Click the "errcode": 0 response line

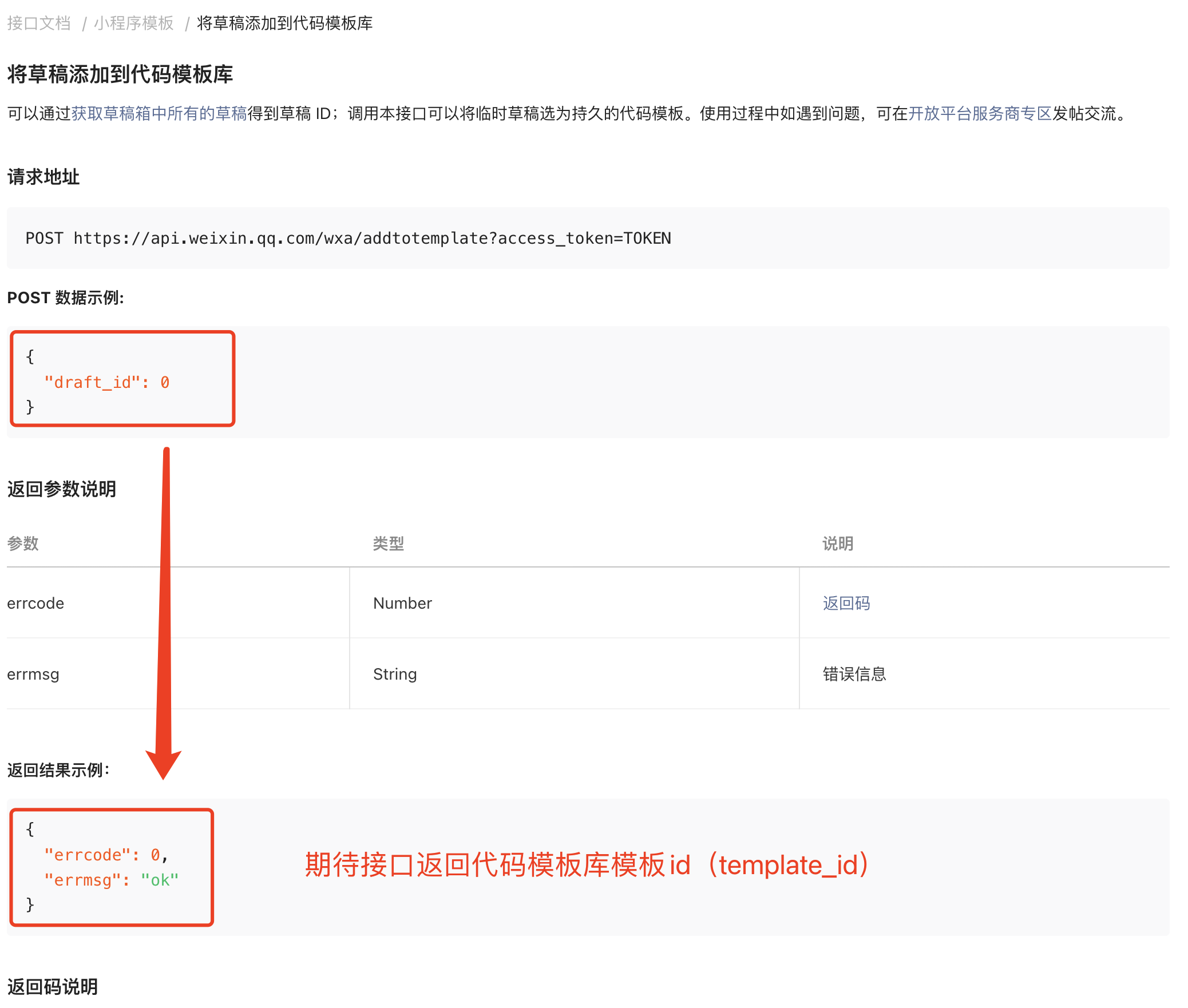click(x=106, y=855)
